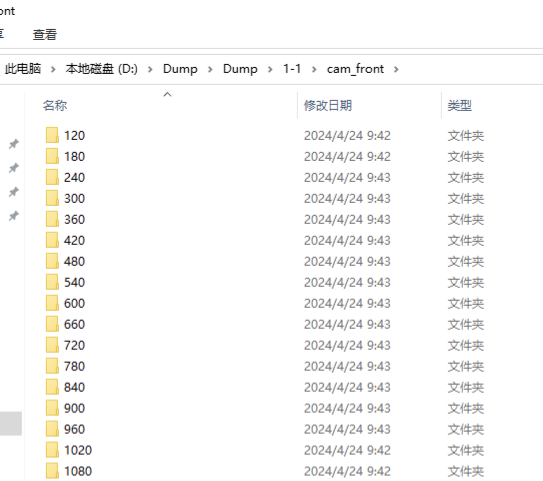Screen dimensions: 543x481
Task: Select the 780 folder icon
Action: [x=52, y=366]
